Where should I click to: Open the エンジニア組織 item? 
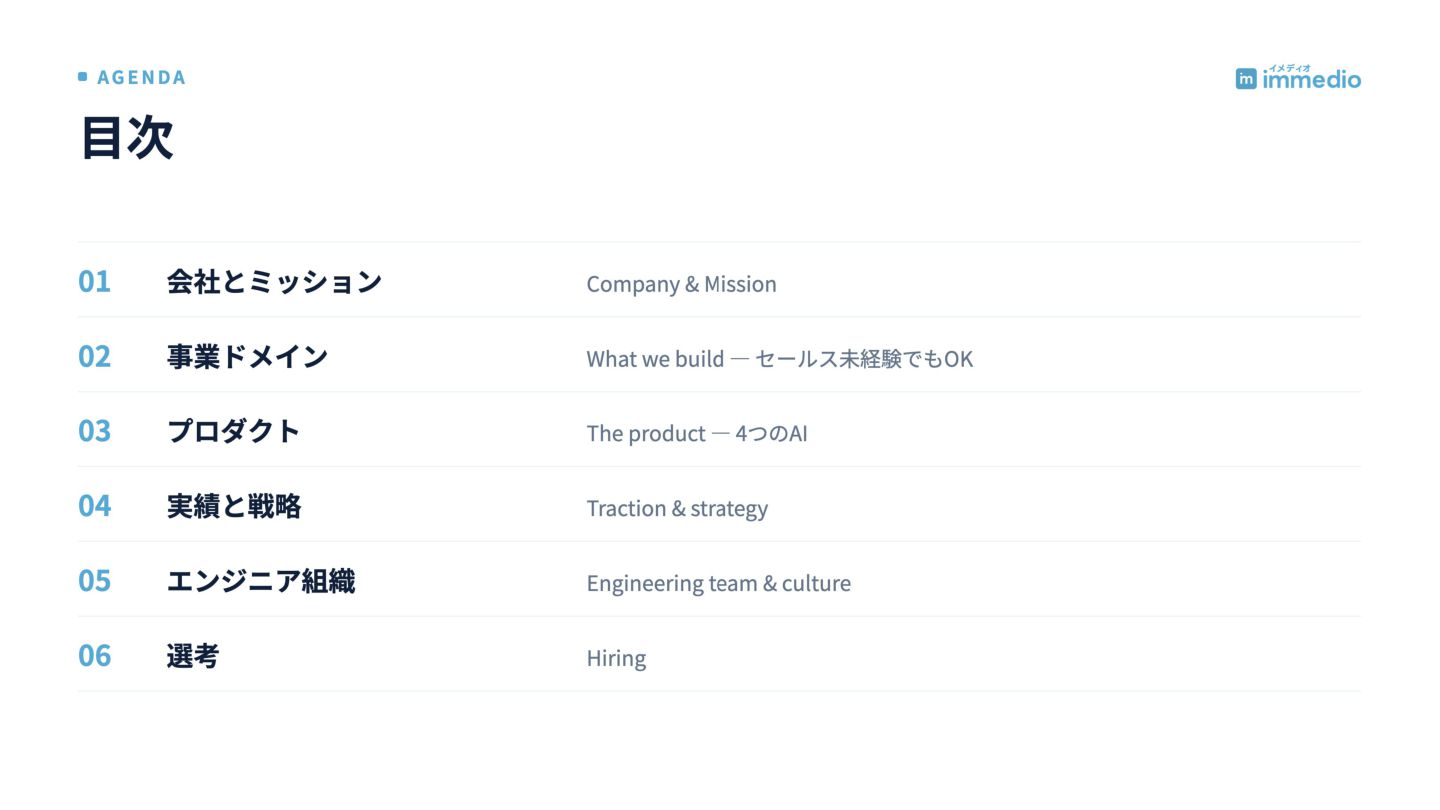(260, 582)
